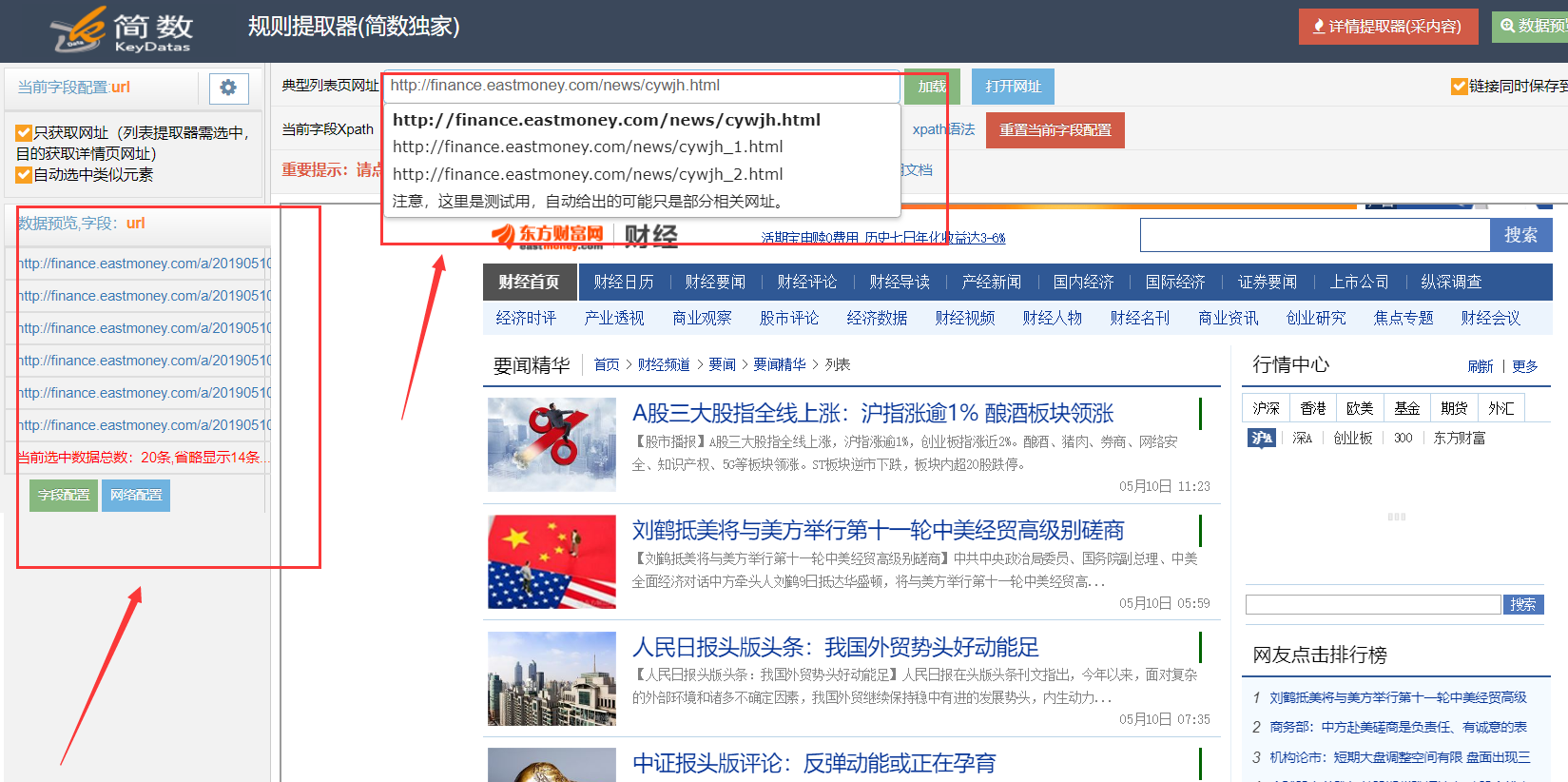The width and height of the screenshot is (1568, 782).
Task: Open 财经视频 sub-nav link
Action: 965,318
